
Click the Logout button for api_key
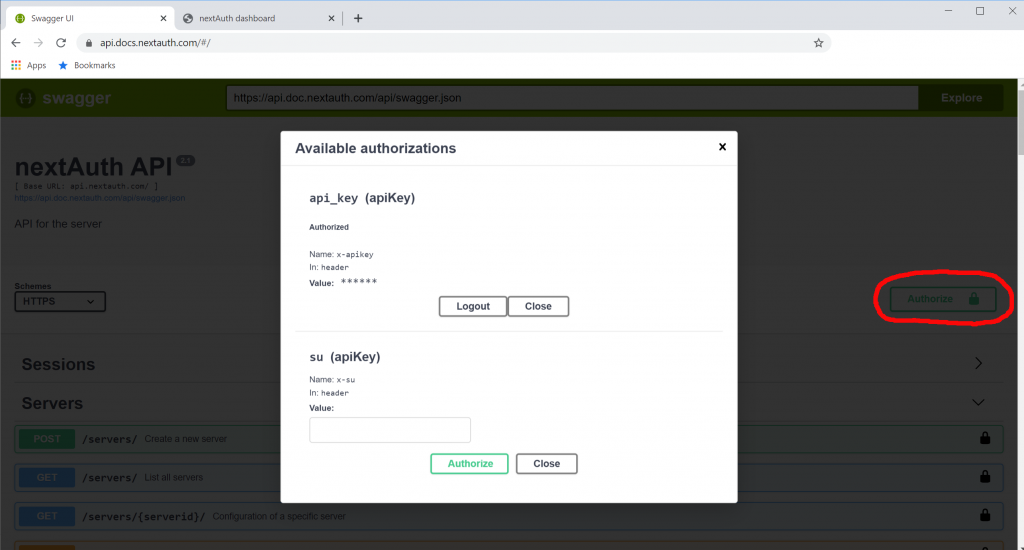coord(473,306)
